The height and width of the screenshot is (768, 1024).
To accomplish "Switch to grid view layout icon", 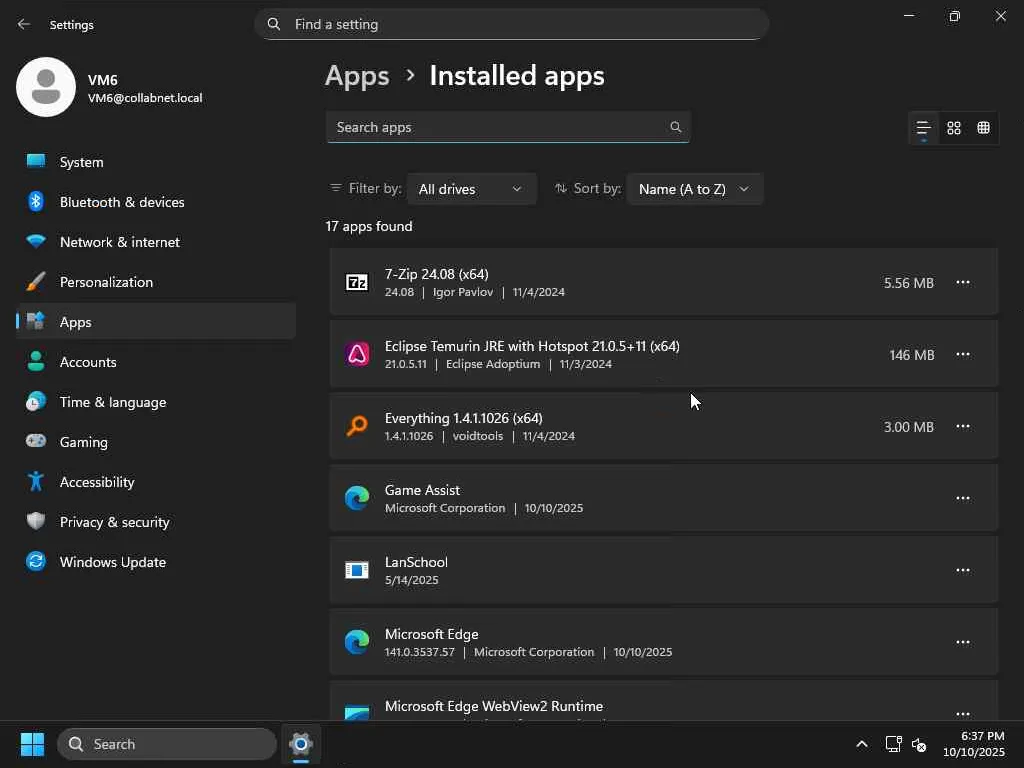I will pos(954,128).
